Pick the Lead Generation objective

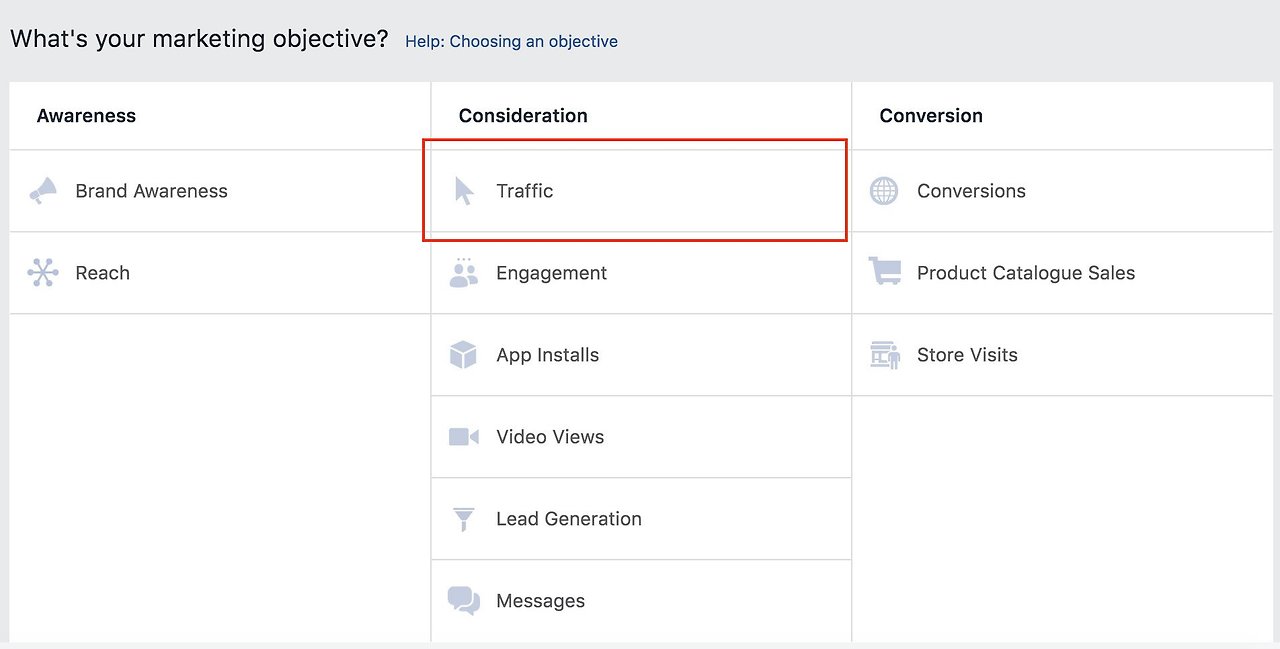pyautogui.click(x=568, y=518)
